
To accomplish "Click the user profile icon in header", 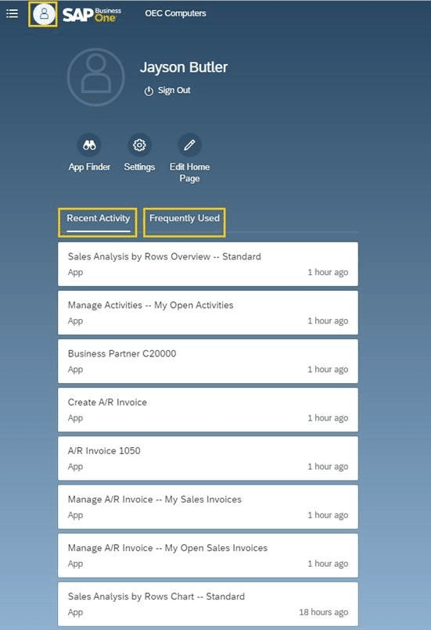I will click(x=44, y=14).
